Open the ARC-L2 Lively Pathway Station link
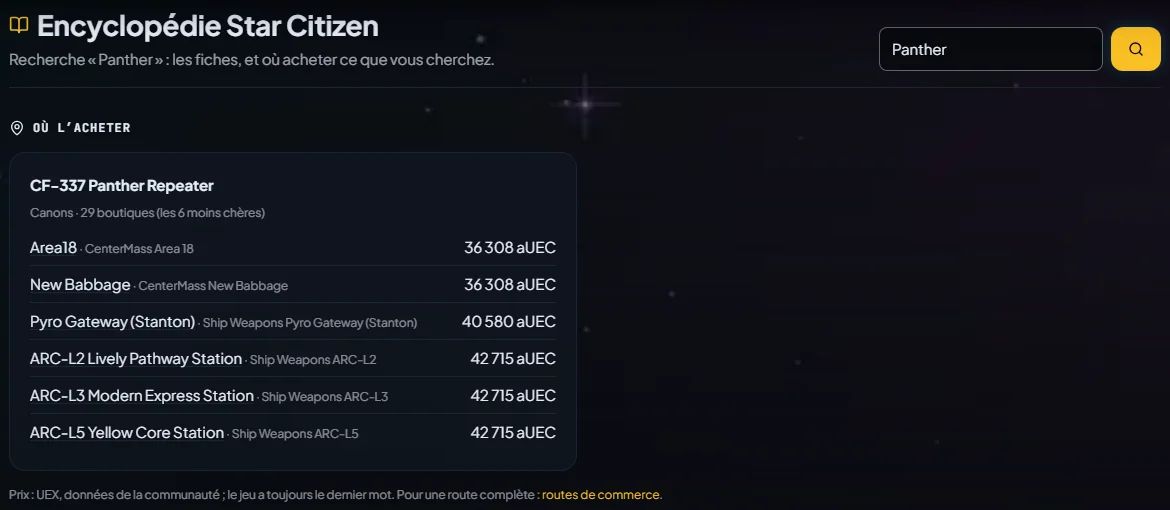 136,359
